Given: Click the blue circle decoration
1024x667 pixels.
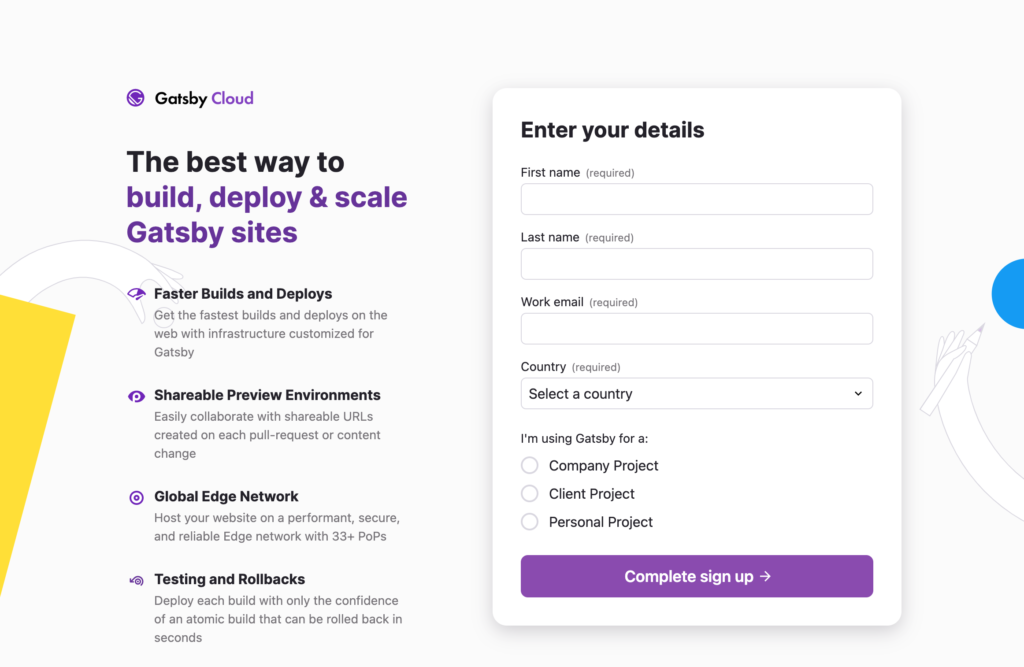Looking at the screenshot, I should (1010, 294).
